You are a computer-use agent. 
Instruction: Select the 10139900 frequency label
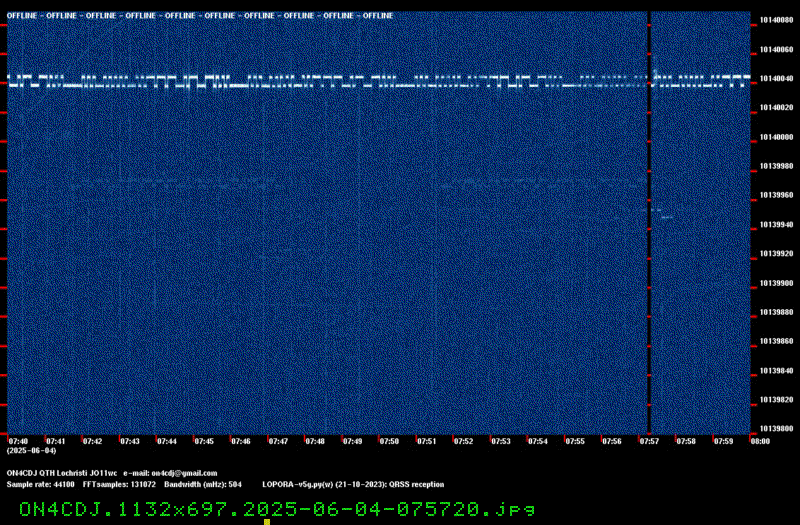click(x=777, y=283)
